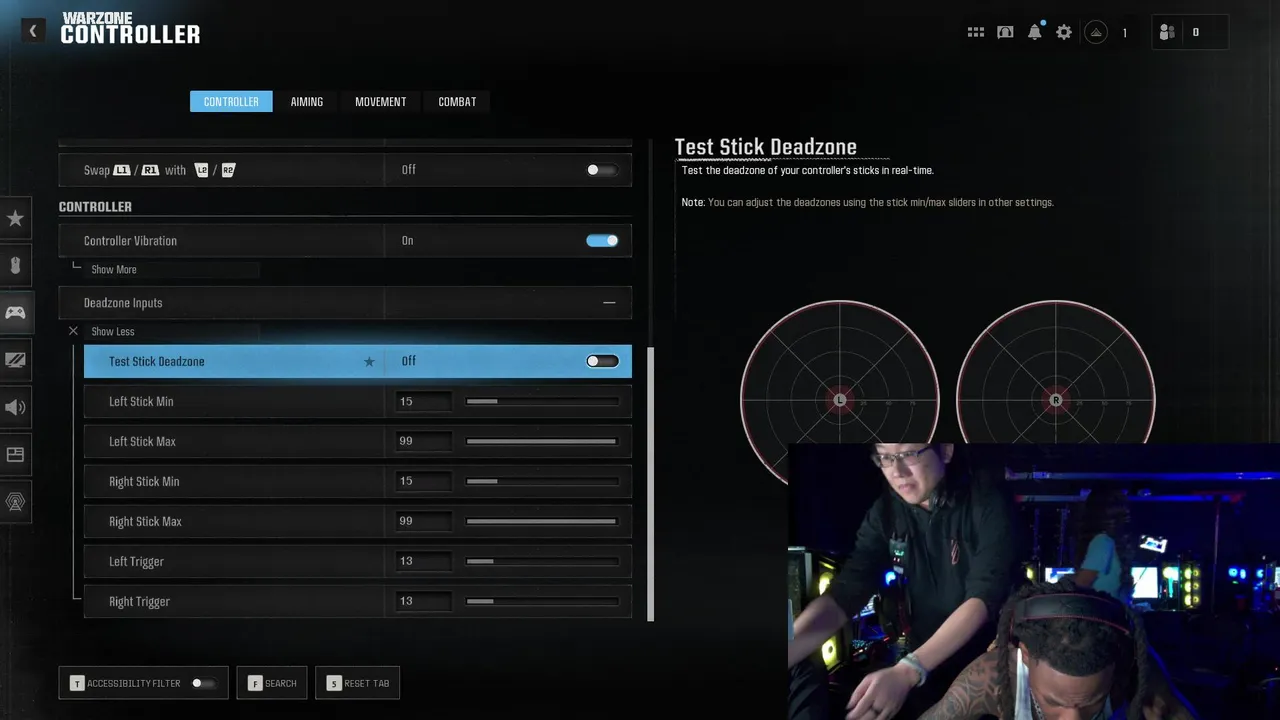Select the Right Trigger row label
This screenshot has height=720, width=1280.
tap(139, 602)
